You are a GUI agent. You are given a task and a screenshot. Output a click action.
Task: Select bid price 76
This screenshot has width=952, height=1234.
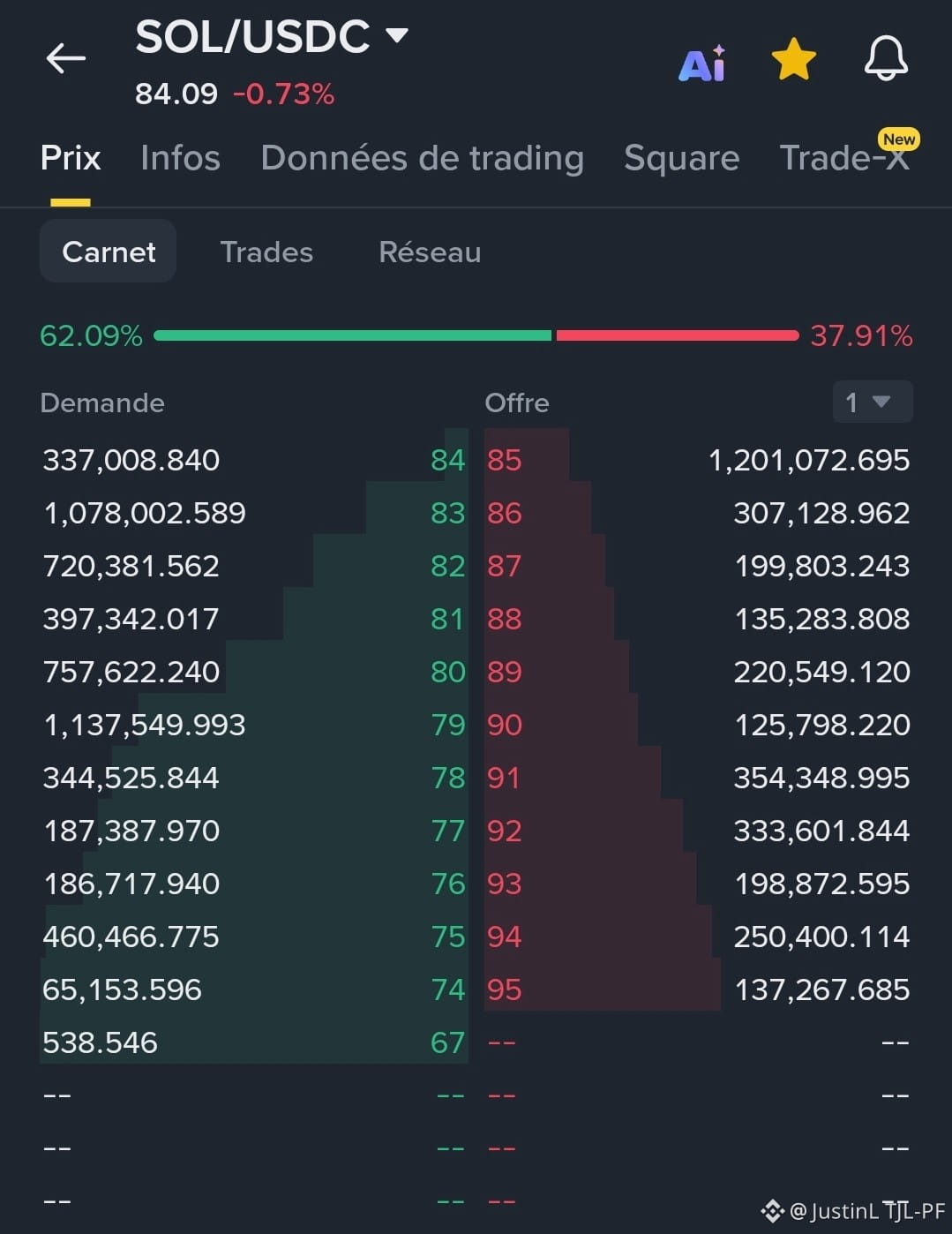click(447, 884)
